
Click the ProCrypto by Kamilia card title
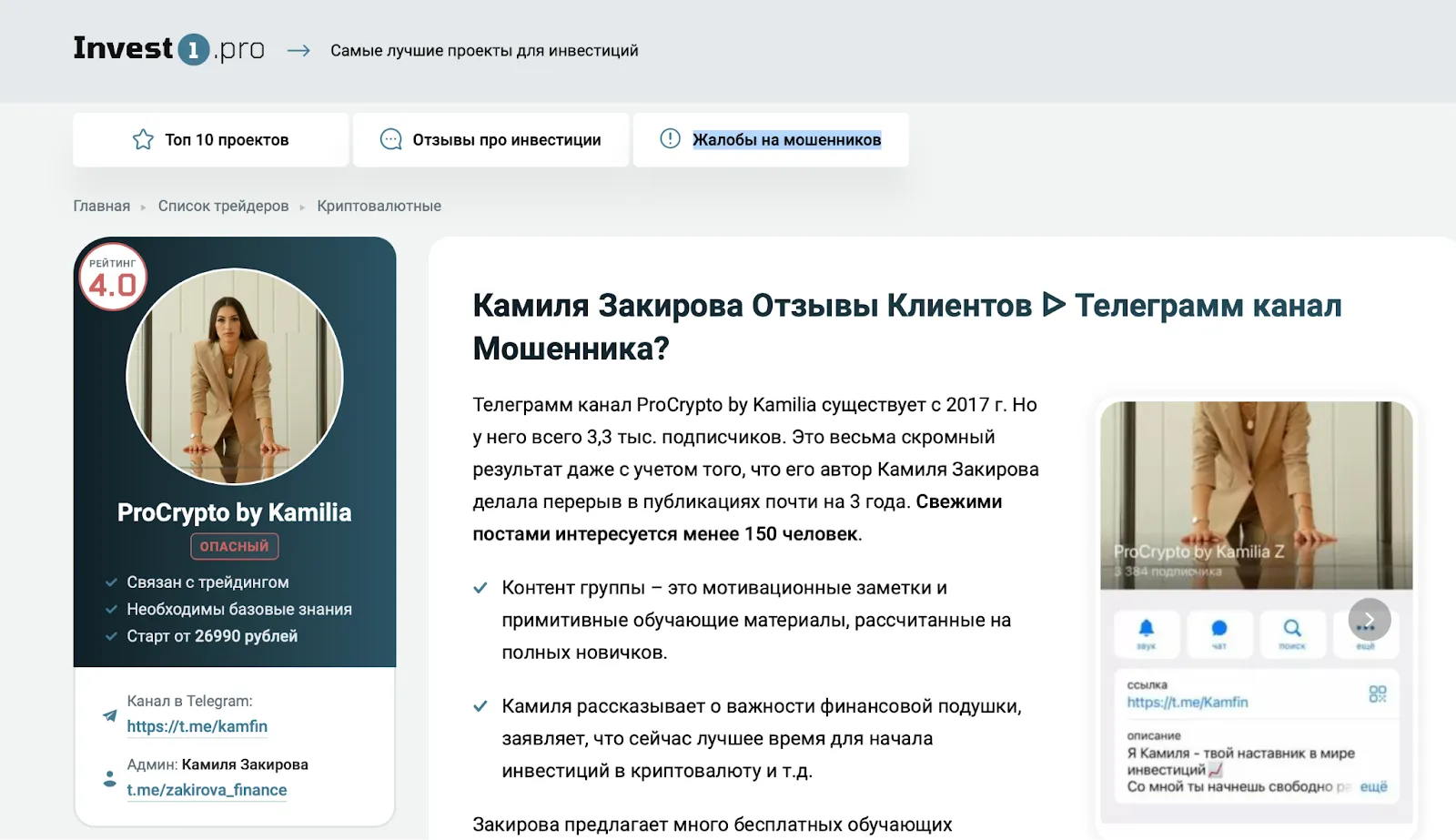(235, 512)
